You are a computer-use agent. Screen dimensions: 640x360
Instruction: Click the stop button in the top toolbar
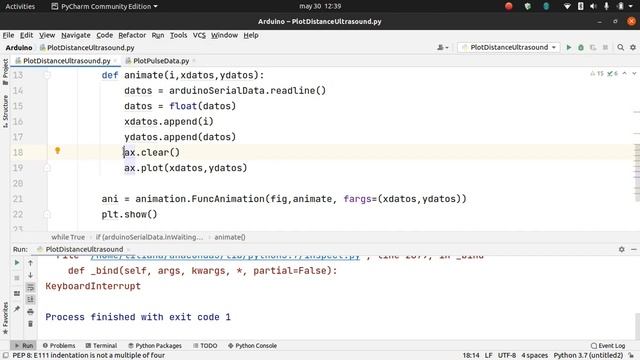point(605,47)
